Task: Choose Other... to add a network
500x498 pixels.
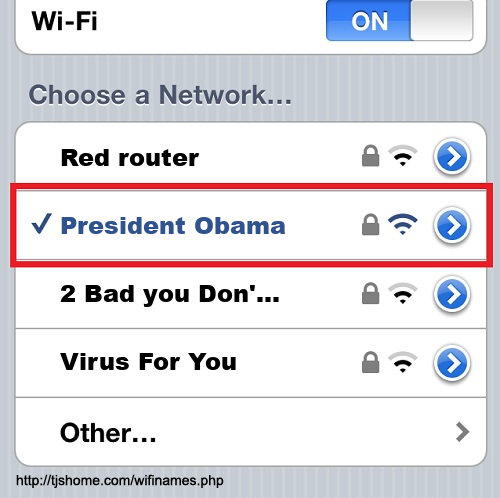Action: 251,432
